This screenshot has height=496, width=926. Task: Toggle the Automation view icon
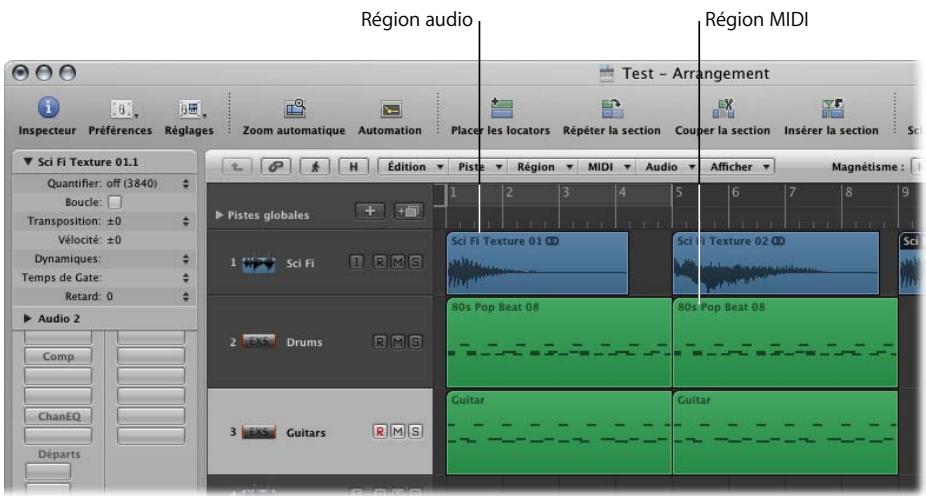390,110
